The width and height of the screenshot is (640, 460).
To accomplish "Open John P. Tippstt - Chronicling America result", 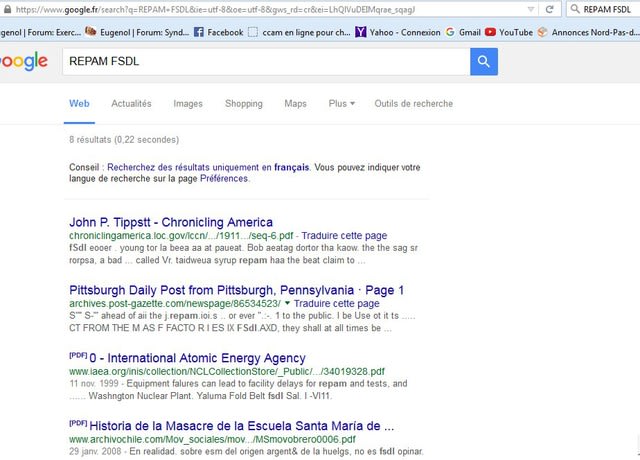I will 170,222.
